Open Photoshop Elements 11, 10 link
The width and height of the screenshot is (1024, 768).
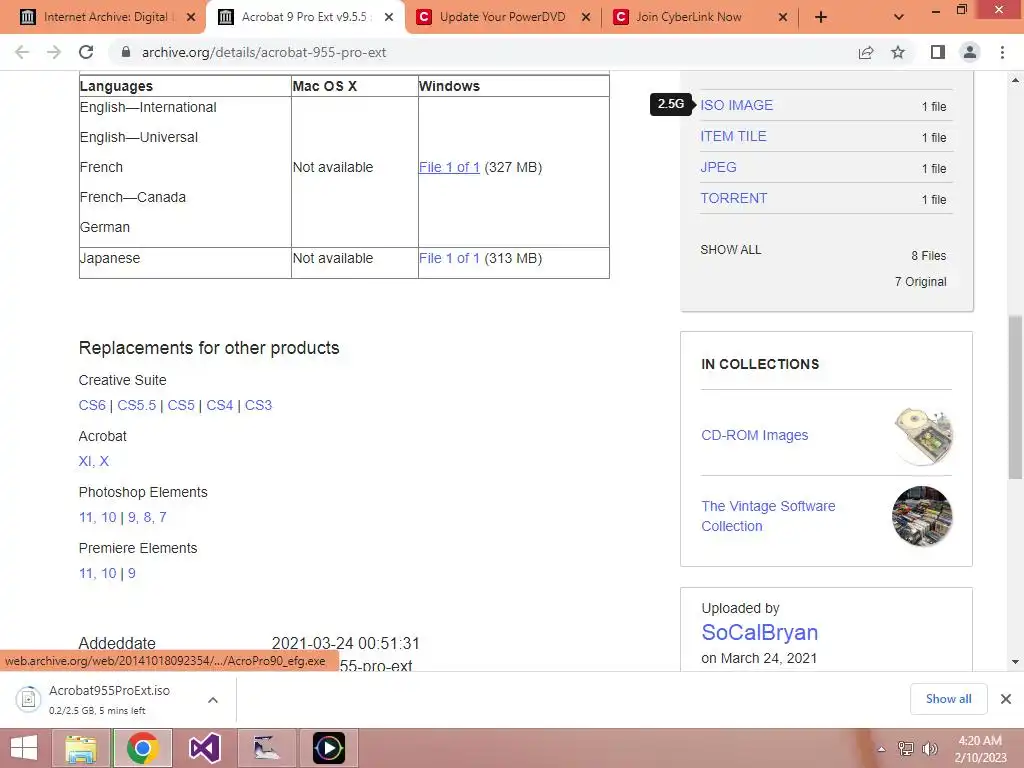[97, 517]
